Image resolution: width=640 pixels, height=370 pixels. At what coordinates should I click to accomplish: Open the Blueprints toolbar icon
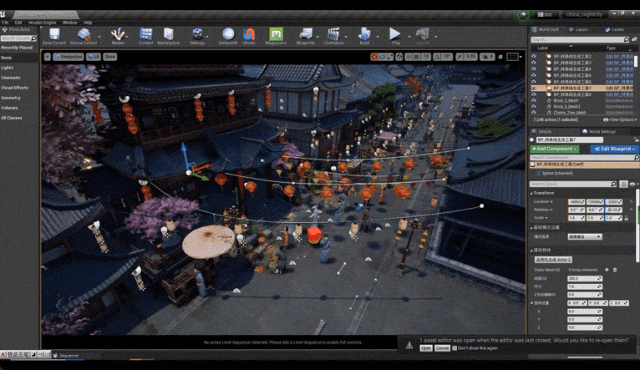[x=306, y=34]
